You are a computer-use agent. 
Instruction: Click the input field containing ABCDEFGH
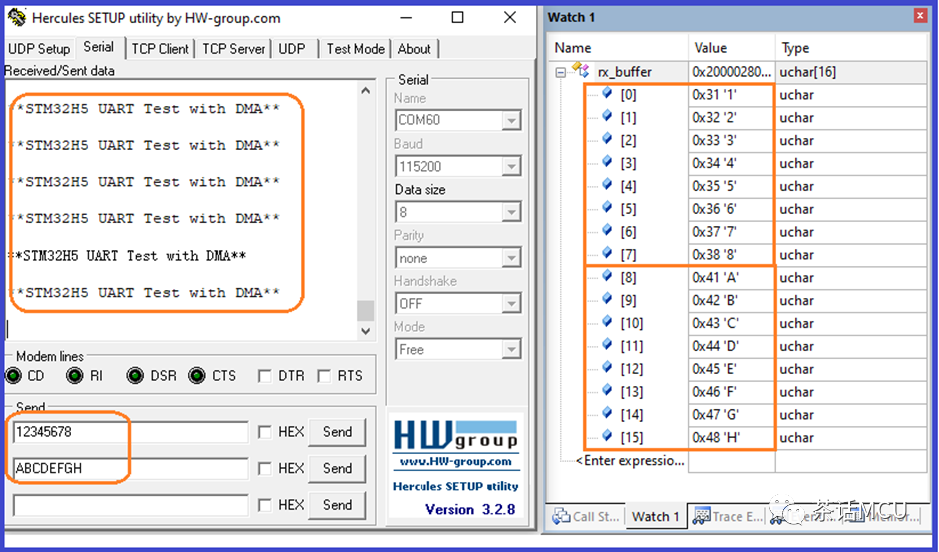pos(131,469)
